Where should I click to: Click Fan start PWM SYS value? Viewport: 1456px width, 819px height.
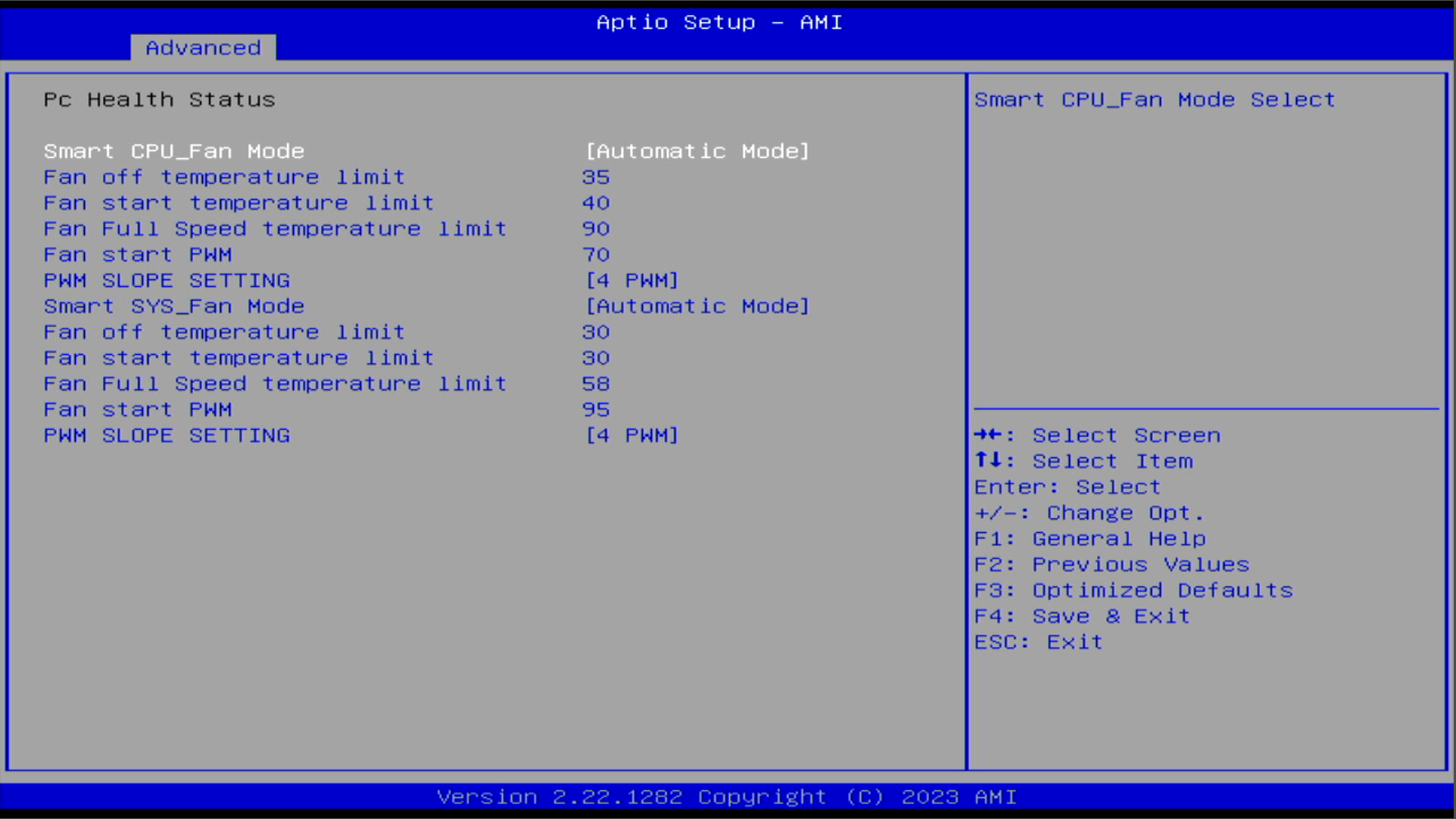coord(596,409)
